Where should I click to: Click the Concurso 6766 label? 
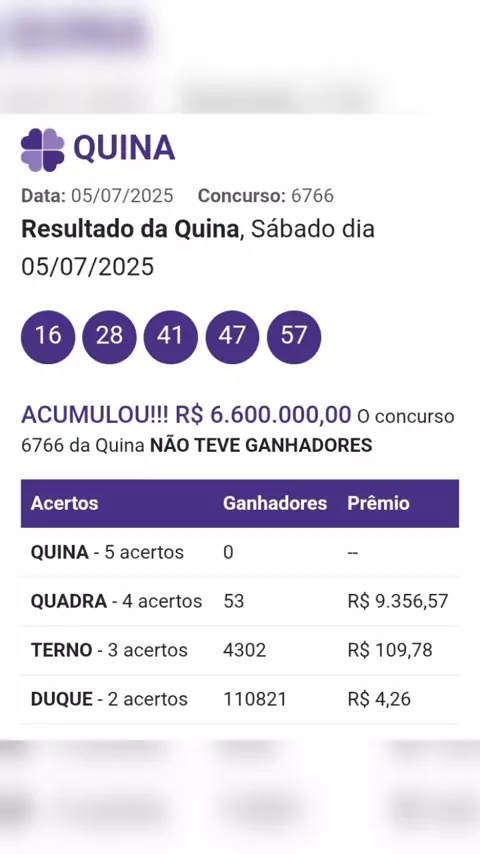coord(266,196)
